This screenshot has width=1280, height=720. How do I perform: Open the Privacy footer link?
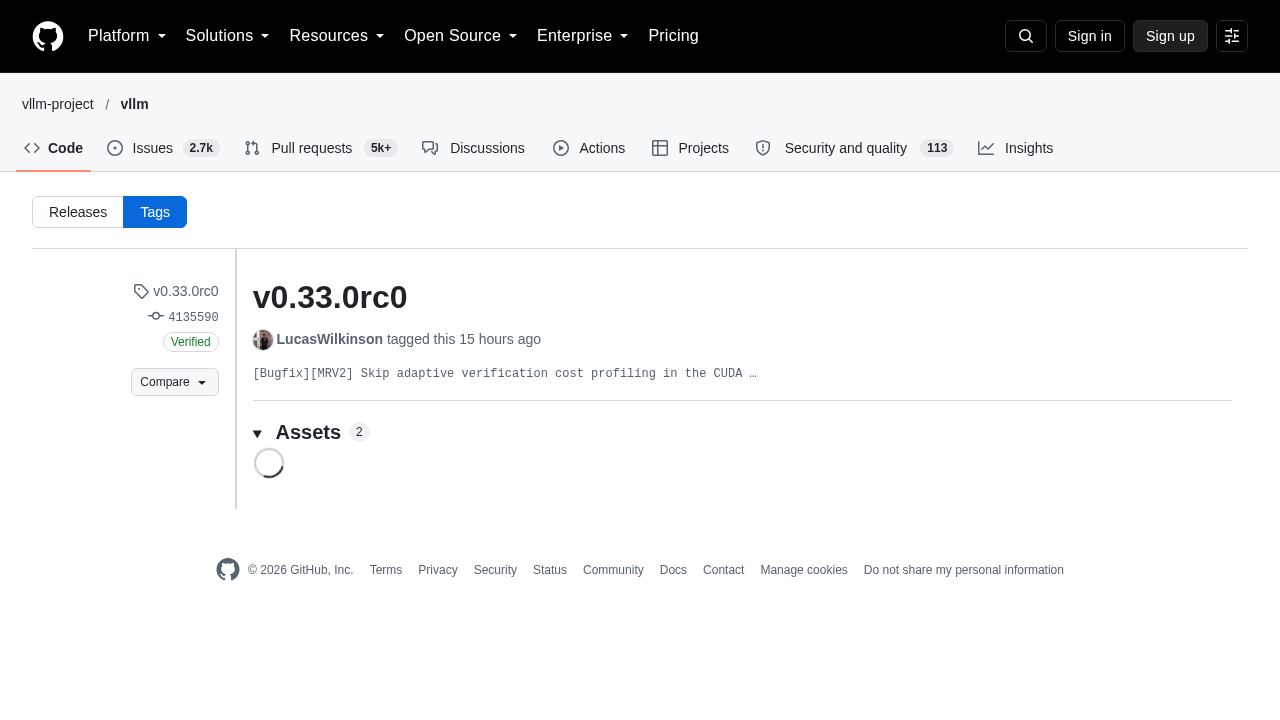coord(438,570)
